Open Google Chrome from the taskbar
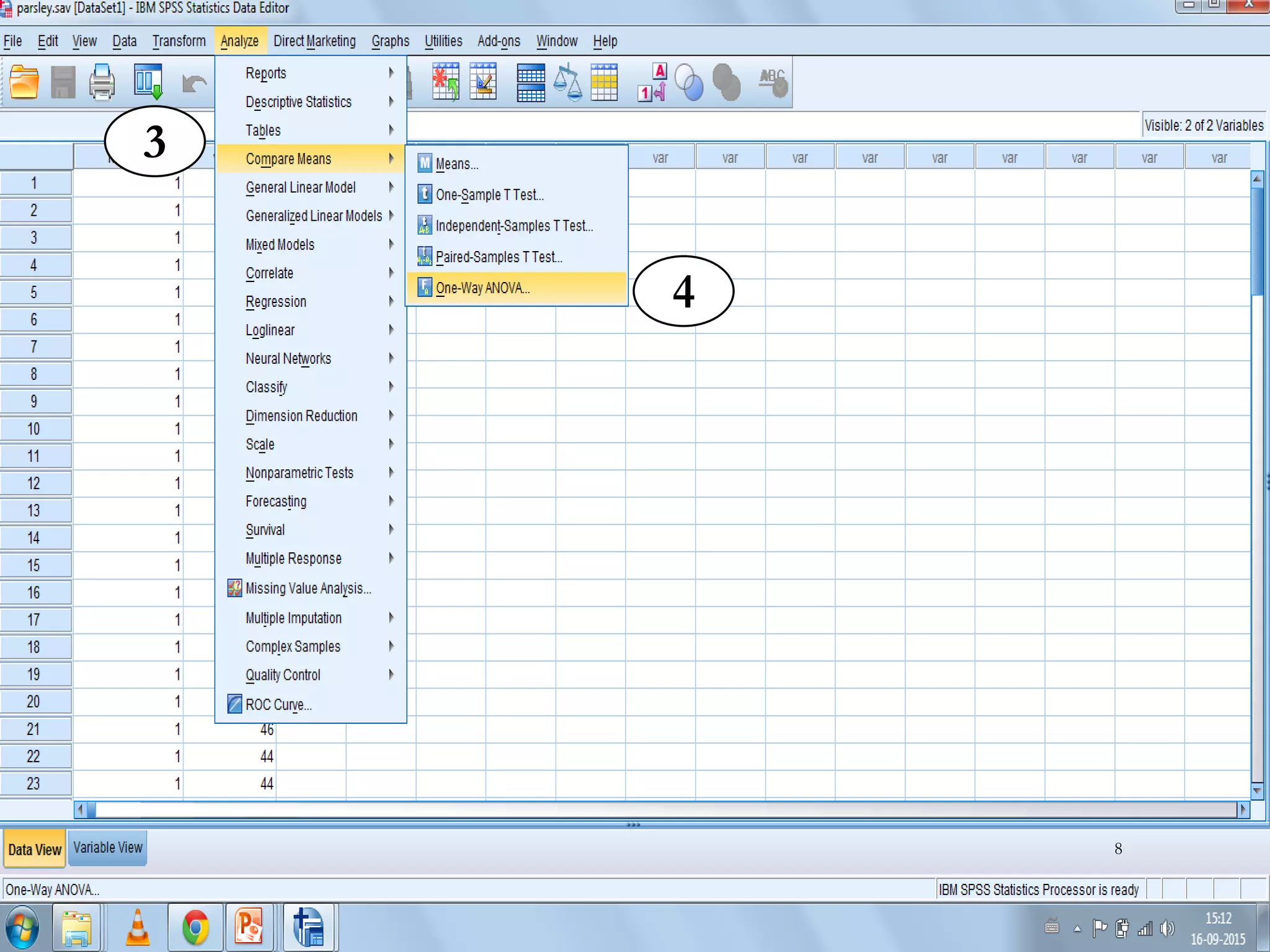Screen dimensions: 1270x952 point(195,928)
